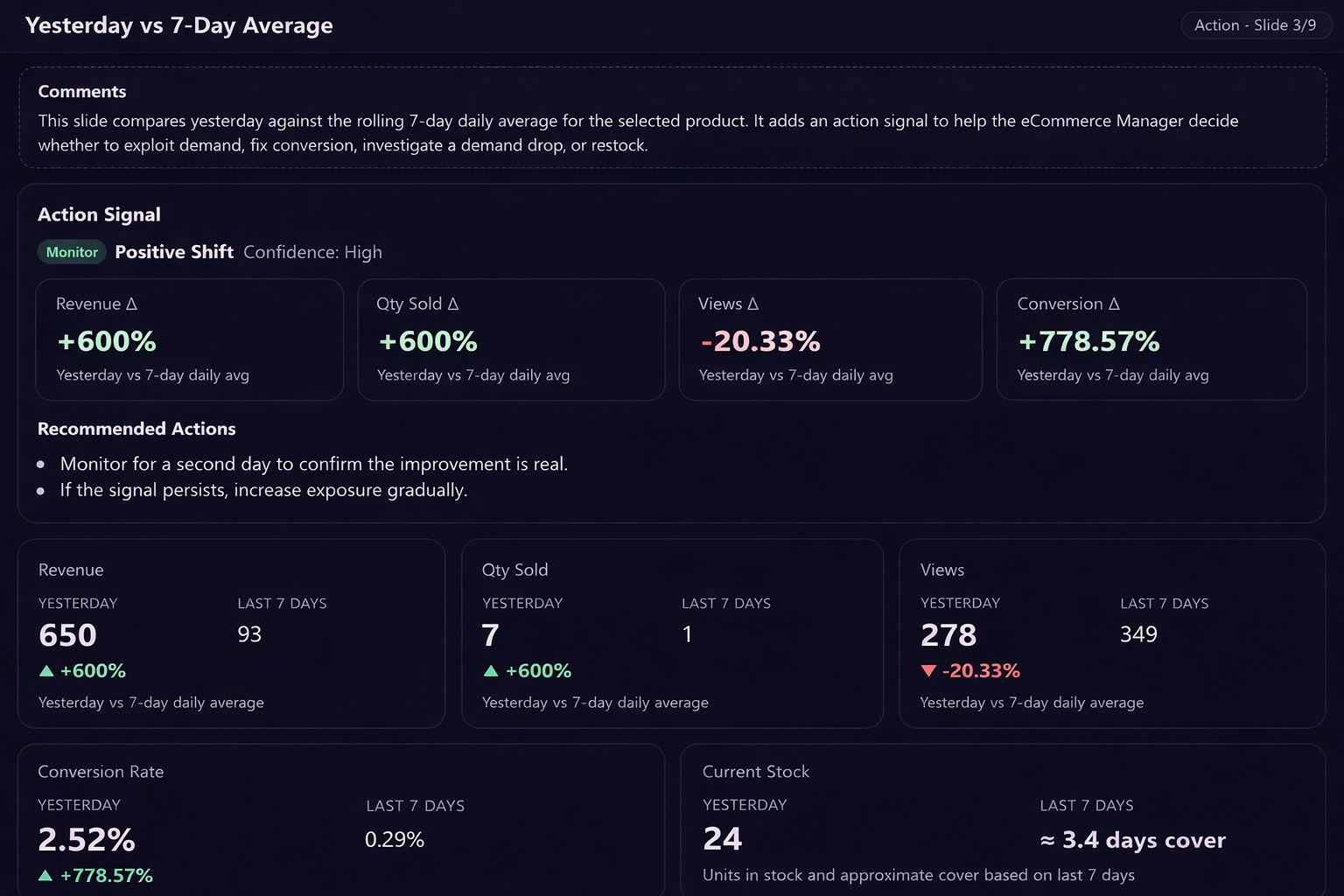Click the red down-triangle beside Views -20.33%
Screen dimensions: 1344x896
click(928, 671)
